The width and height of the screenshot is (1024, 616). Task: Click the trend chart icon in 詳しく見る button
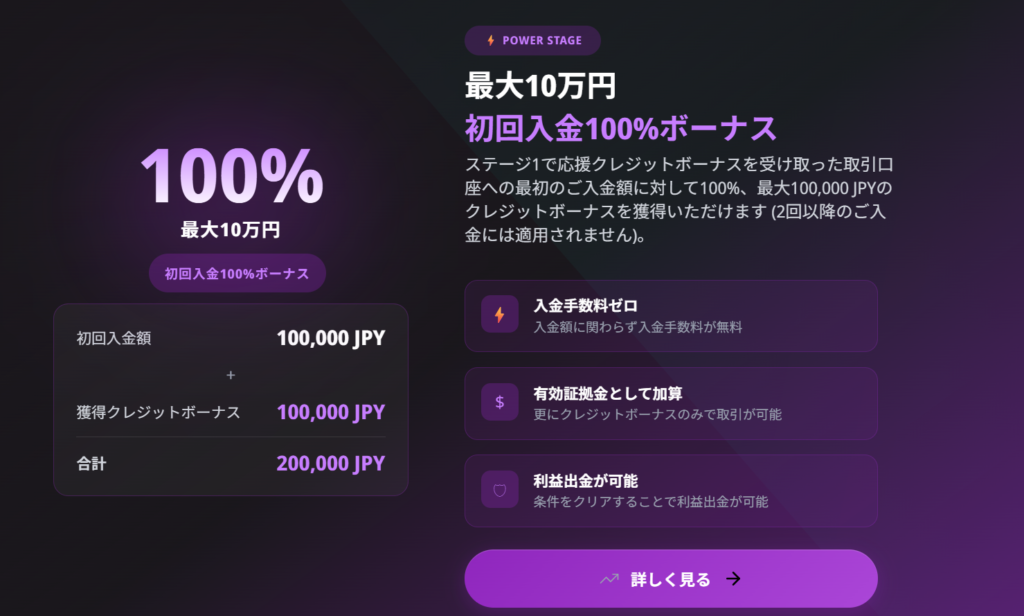609,579
